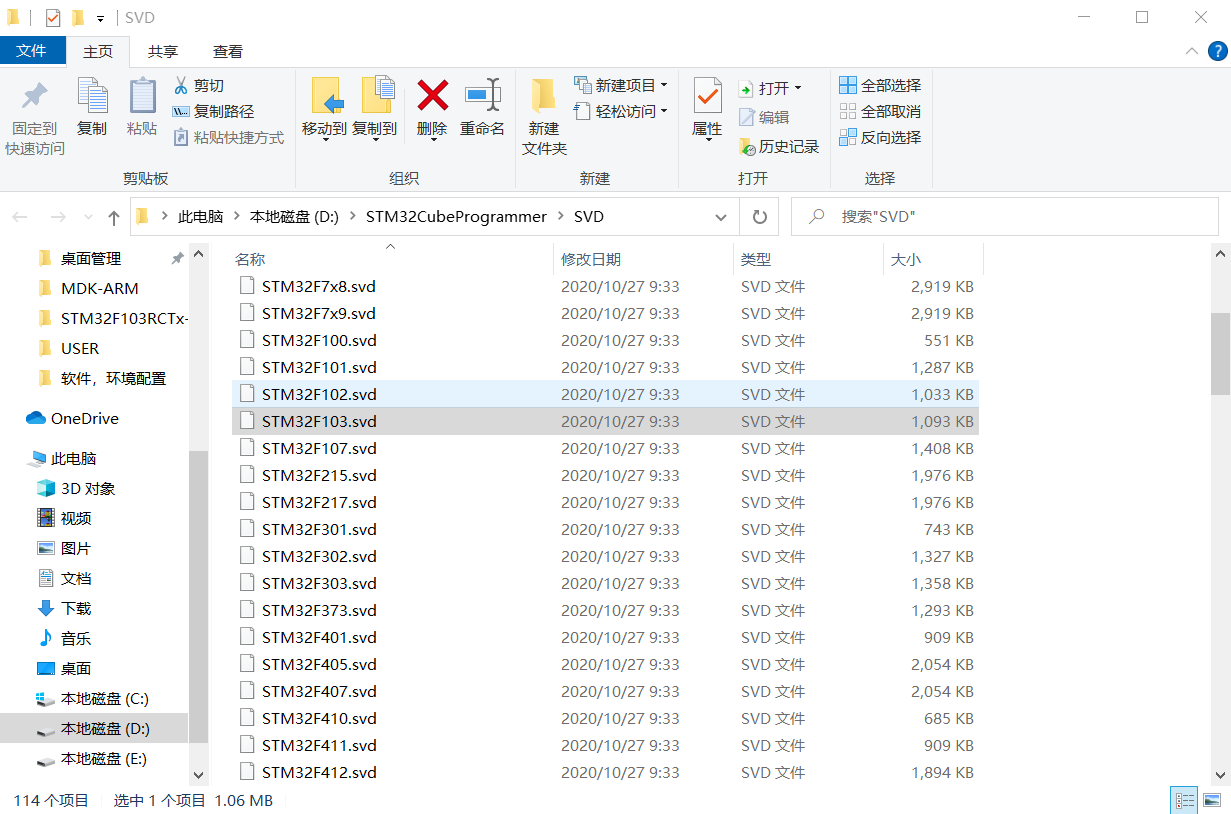Switch to the 共享 (Share) ribbon tab
This screenshot has width=1231, height=814.
[163, 51]
